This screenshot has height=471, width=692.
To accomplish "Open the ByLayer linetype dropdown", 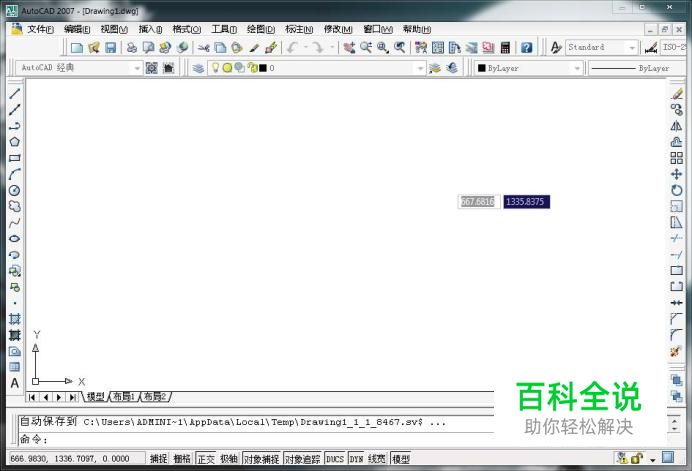I will click(x=637, y=68).
